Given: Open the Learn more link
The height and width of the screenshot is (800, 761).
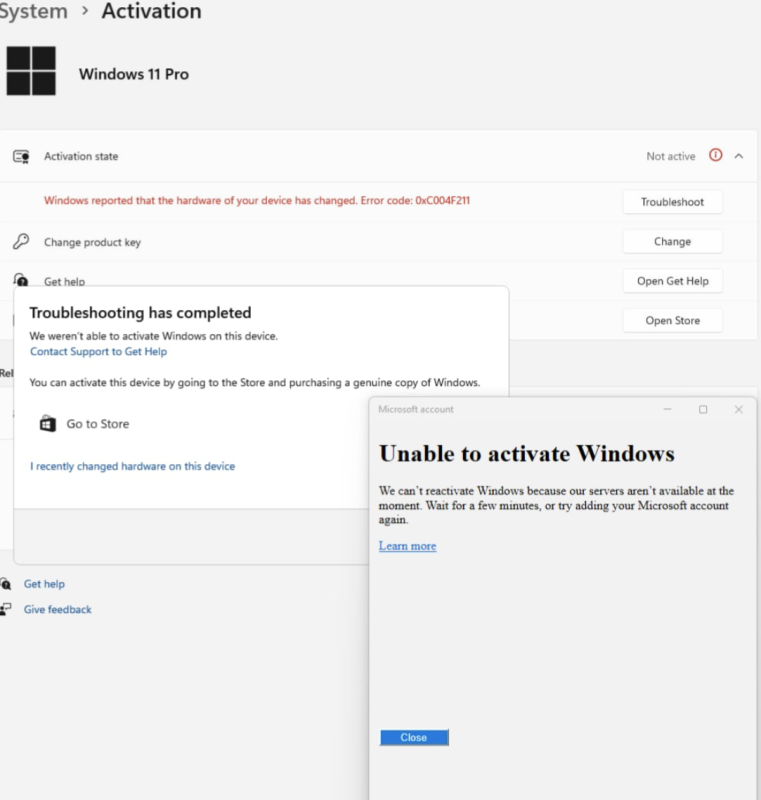Looking at the screenshot, I should (408, 546).
